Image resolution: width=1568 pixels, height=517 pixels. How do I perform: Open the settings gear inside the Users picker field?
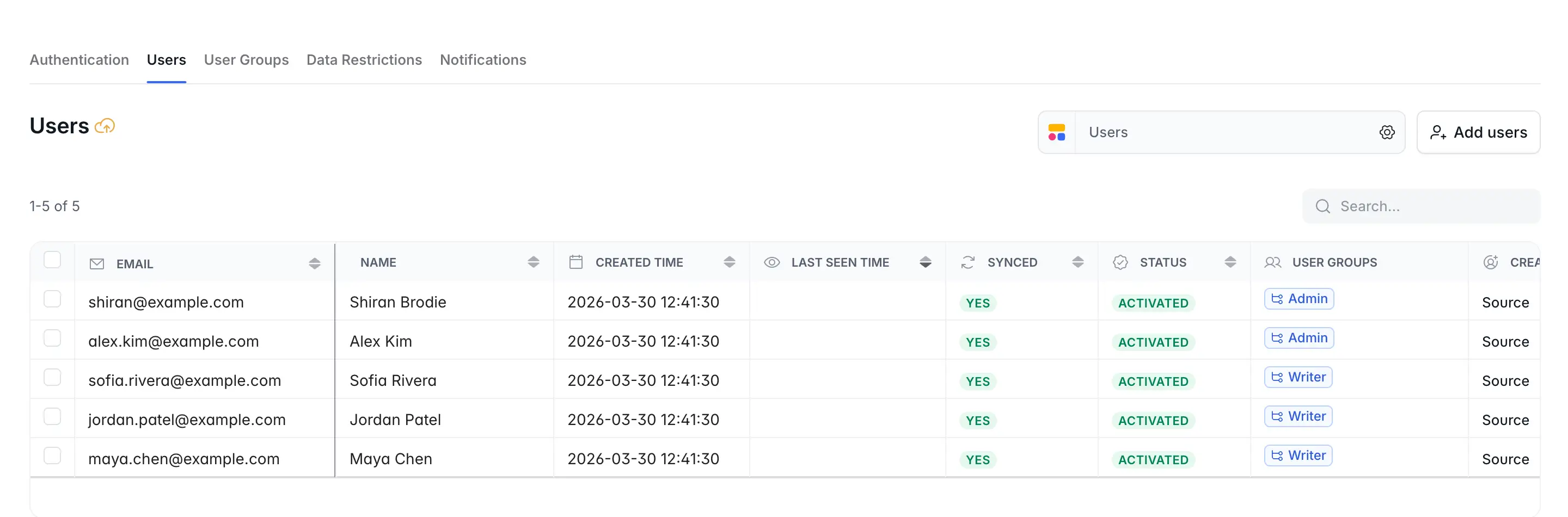pos(1387,132)
